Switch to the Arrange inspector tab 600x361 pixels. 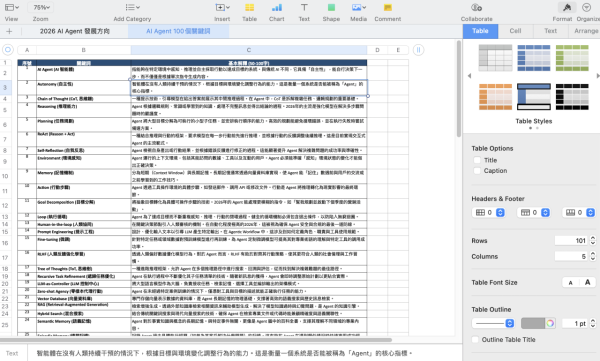click(x=585, y=31)
